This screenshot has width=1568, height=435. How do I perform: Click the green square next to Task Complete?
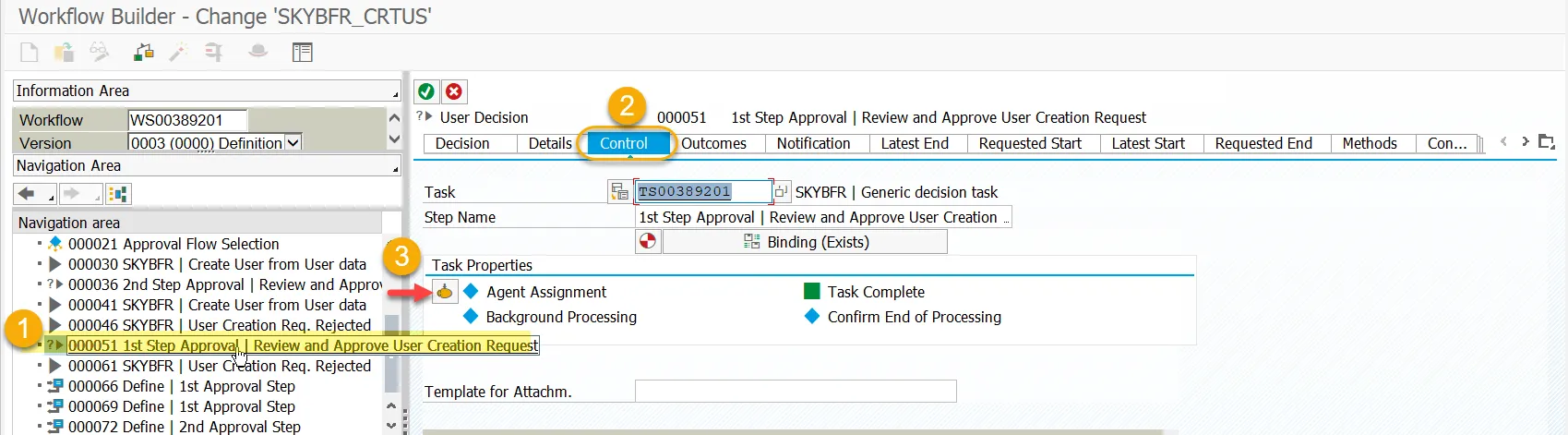click(812, 291)
